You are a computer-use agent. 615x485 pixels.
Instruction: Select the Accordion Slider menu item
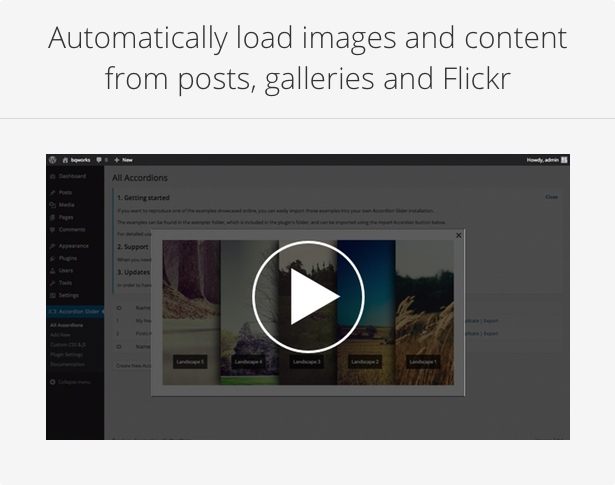[x=75, y=311]
